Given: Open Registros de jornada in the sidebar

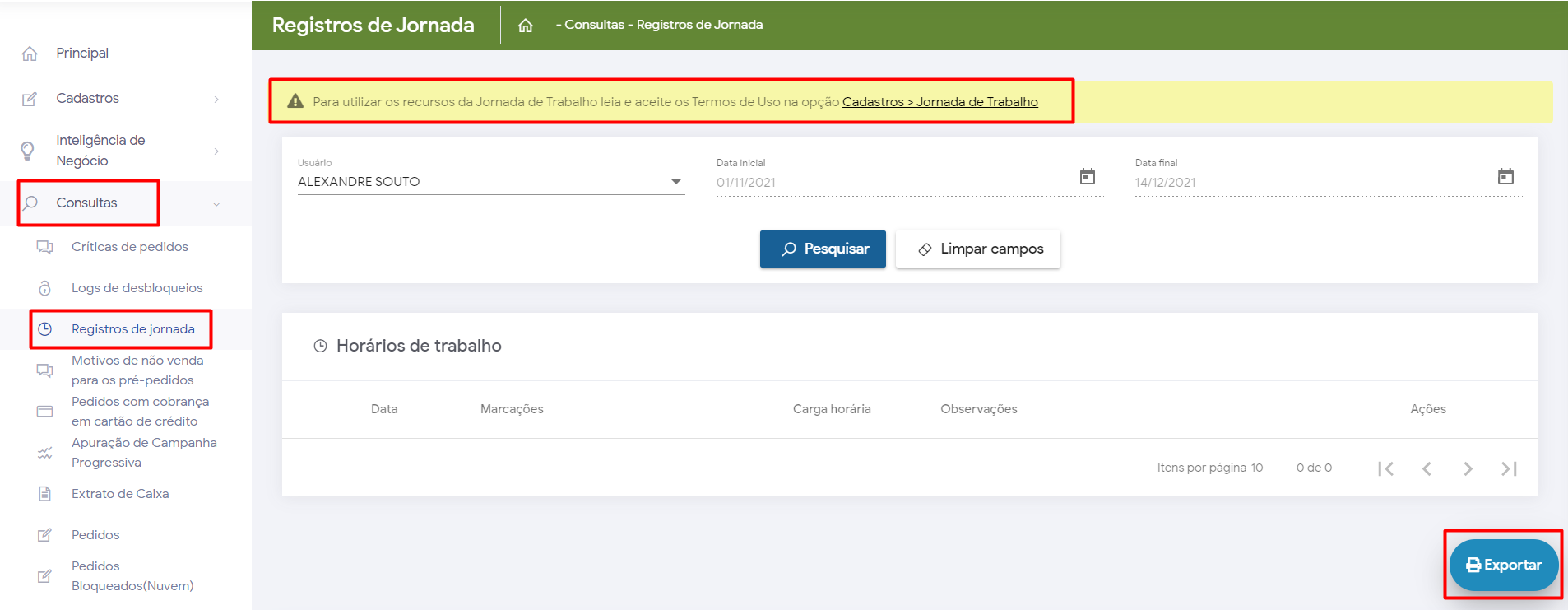Looking at the screenshot, I should click(x=133, y=329).
